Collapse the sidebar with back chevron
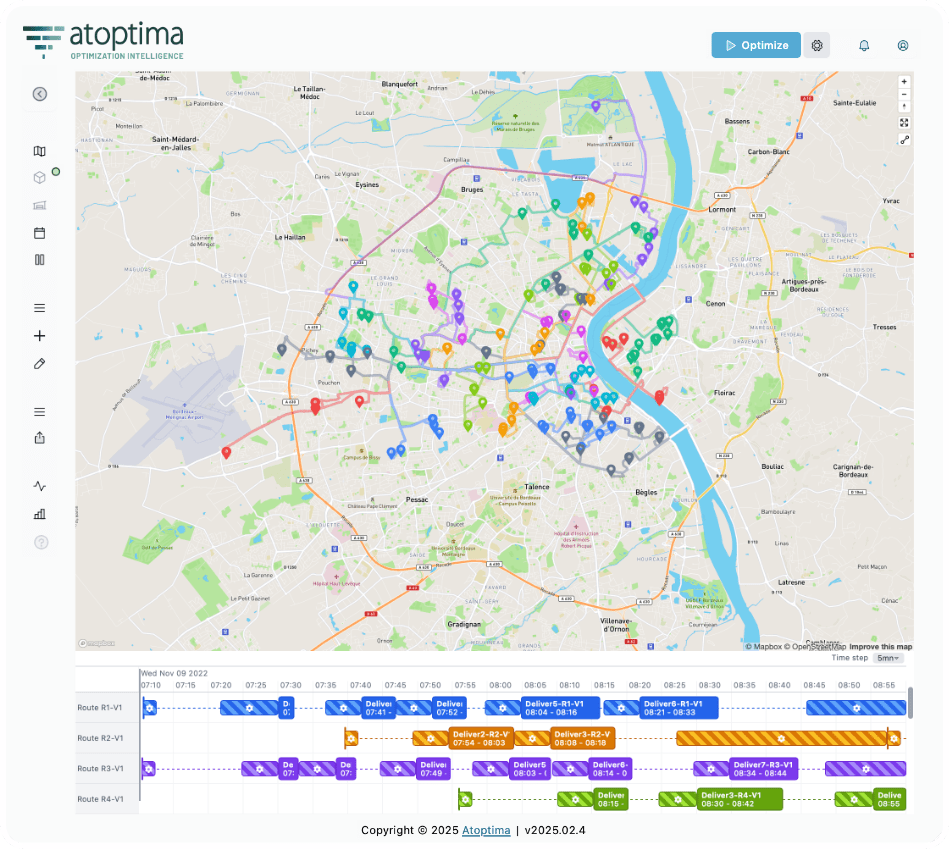The image size is (949, 849). pos(39,94)
